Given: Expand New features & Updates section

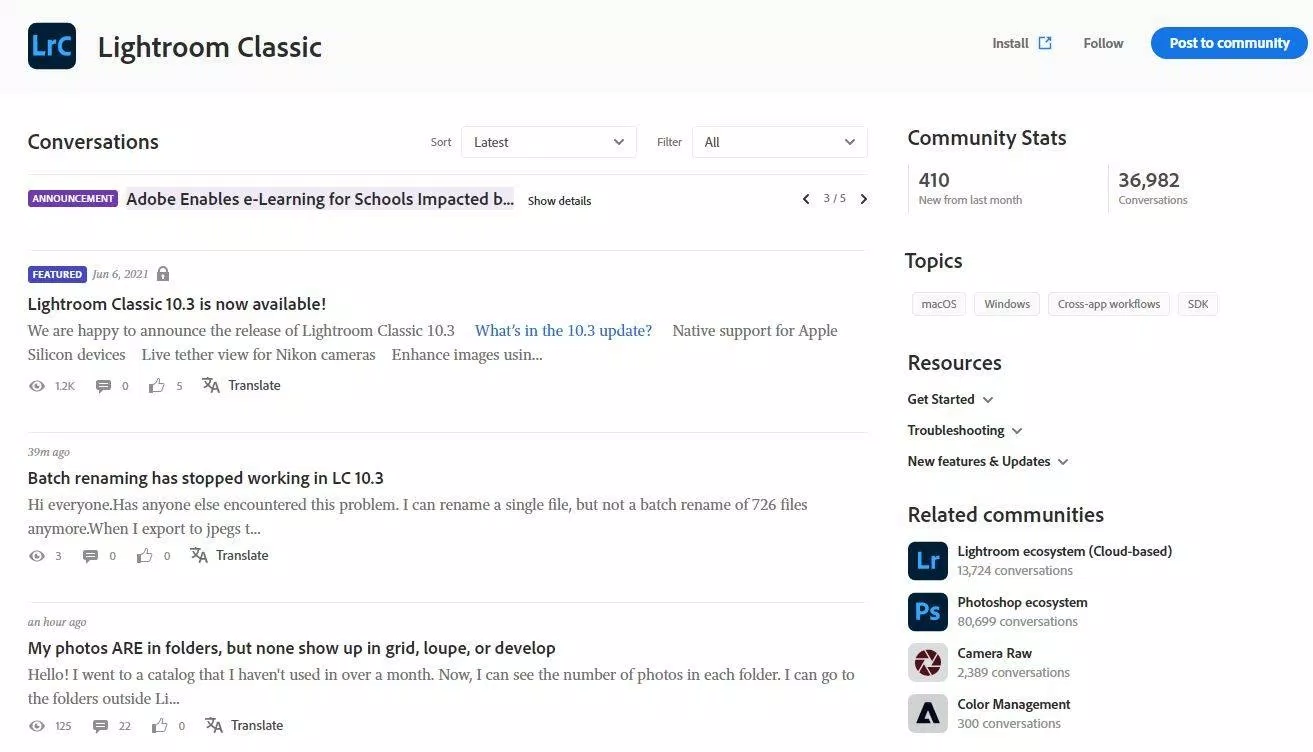Looking at the screenshot, I should tap(988, 461).
